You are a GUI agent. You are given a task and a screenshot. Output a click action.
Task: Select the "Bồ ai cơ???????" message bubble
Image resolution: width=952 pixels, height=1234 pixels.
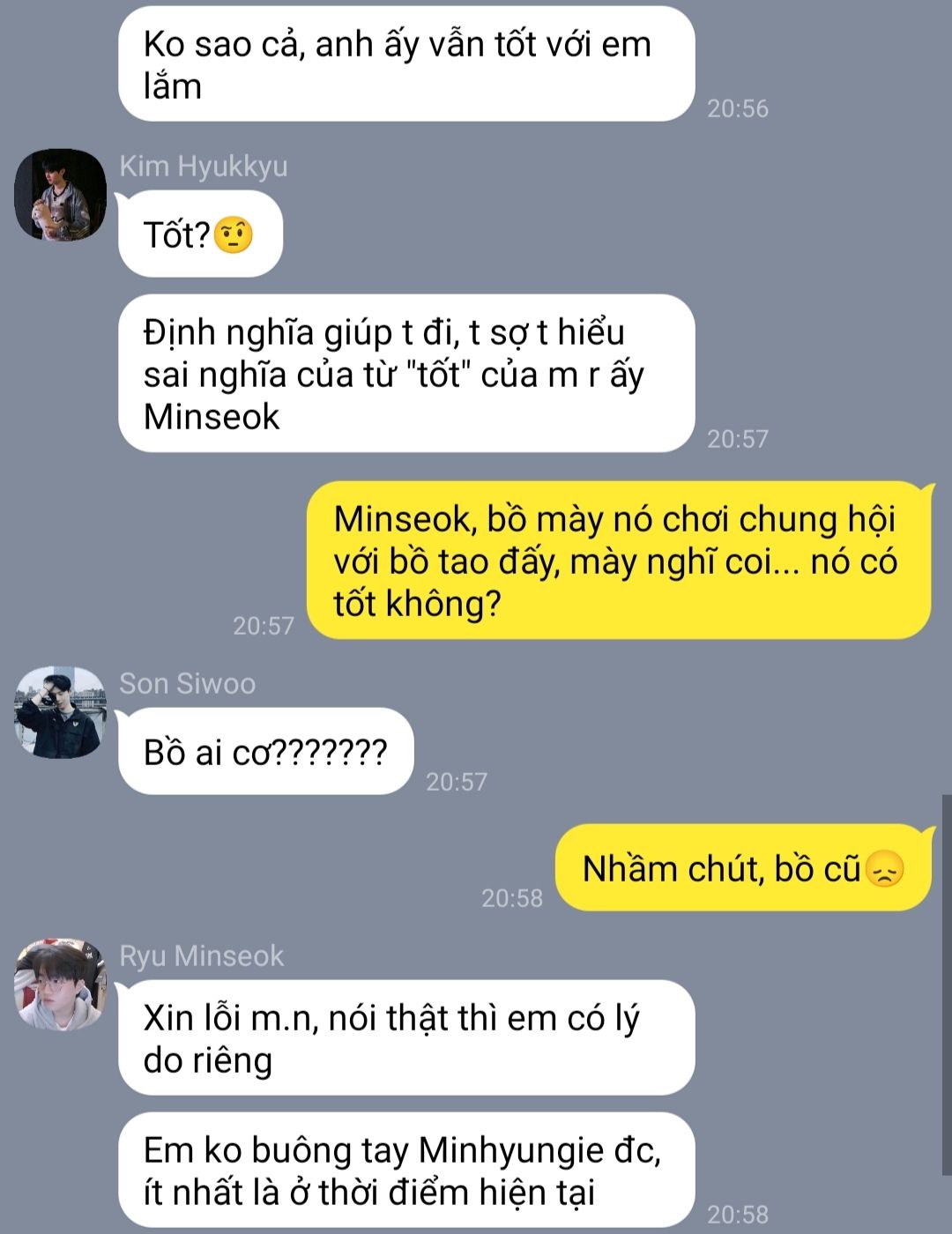[x=265, y=752]
